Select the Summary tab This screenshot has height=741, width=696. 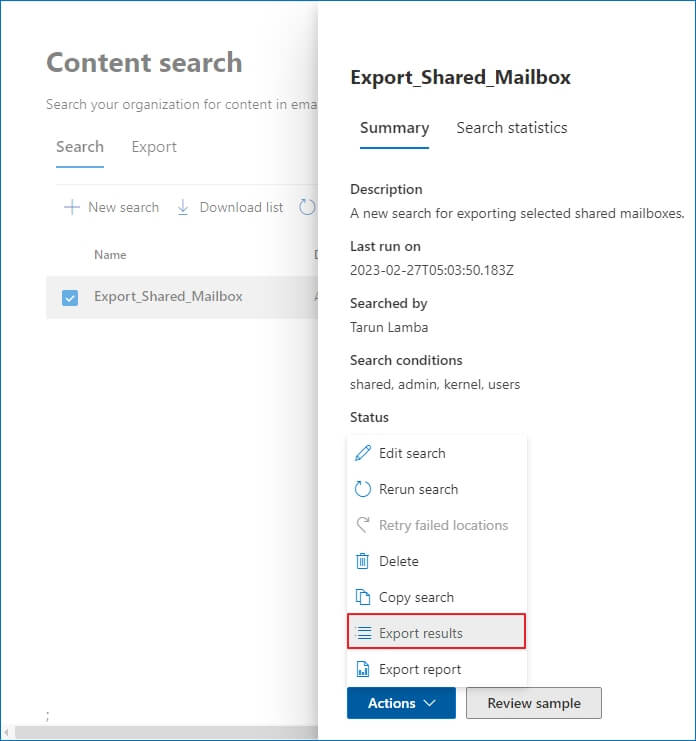click(394, 128)
